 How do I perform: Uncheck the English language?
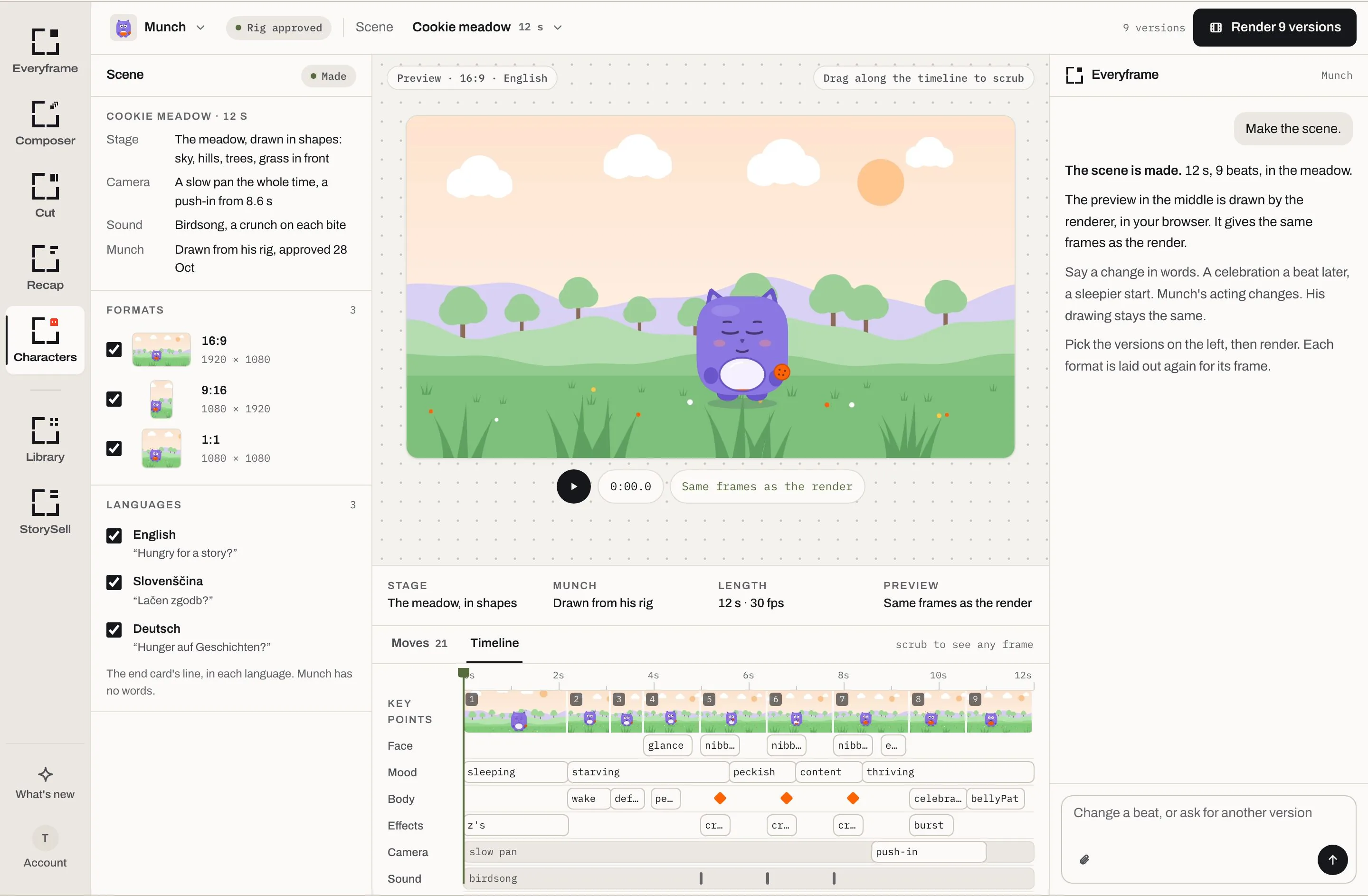[114, 535]
